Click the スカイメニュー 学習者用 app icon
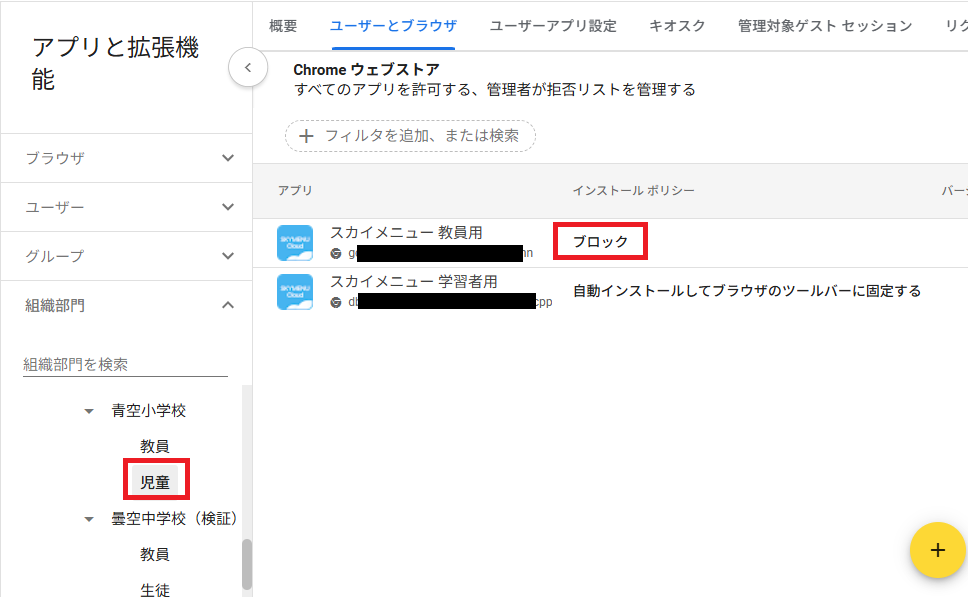Image resolution: width=968 pixels, height=597 pixels. click(x=295, y=292)
